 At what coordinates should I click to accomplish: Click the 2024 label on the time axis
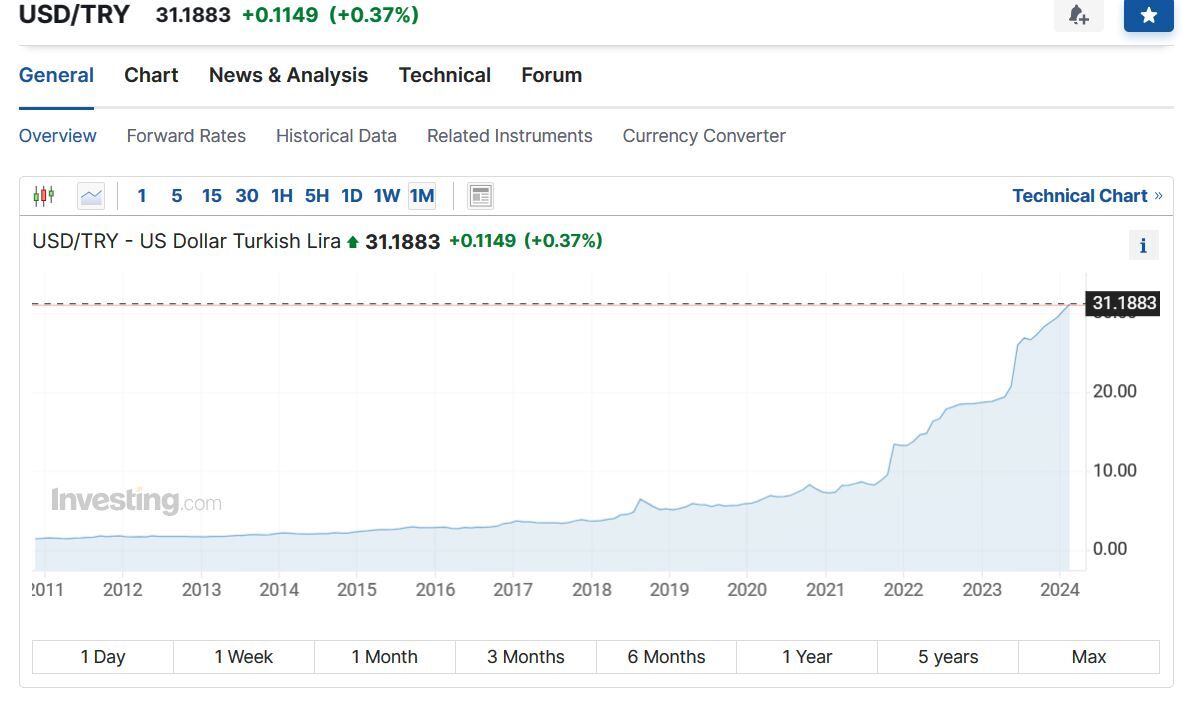click(1059, 590)
